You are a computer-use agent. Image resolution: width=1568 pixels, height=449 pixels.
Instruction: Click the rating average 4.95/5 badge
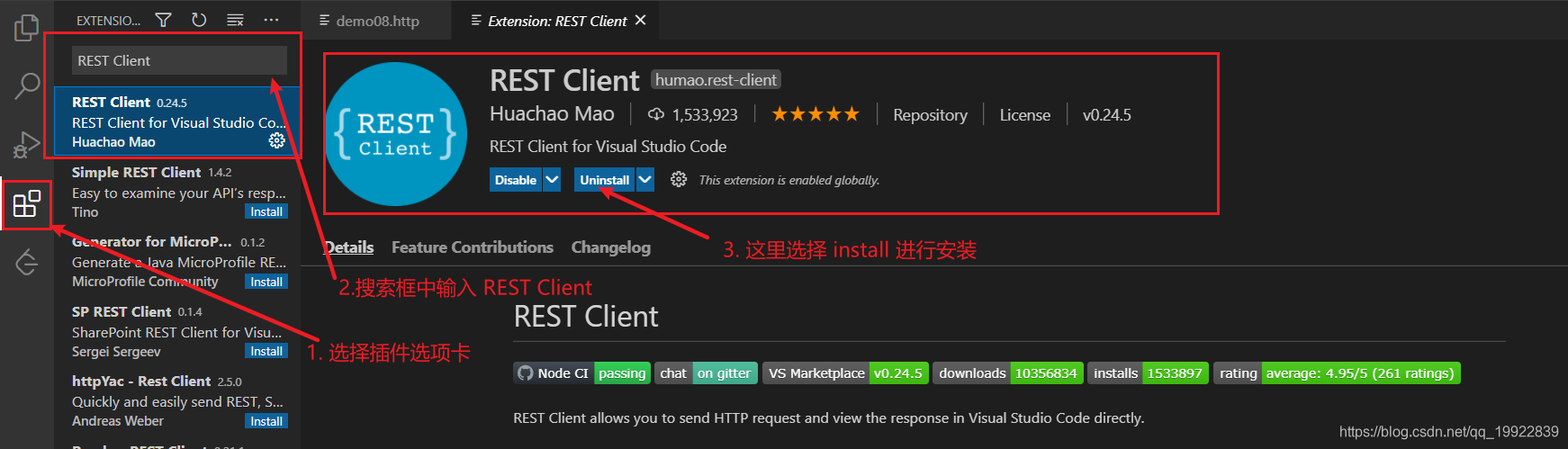(x=1337, y=373)
